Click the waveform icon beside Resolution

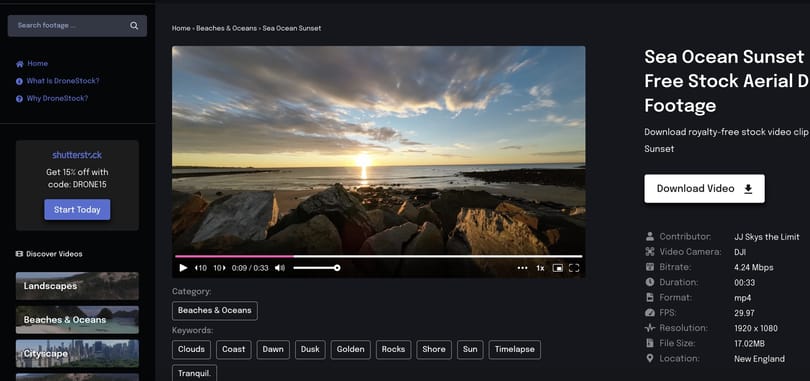point(650,328)
